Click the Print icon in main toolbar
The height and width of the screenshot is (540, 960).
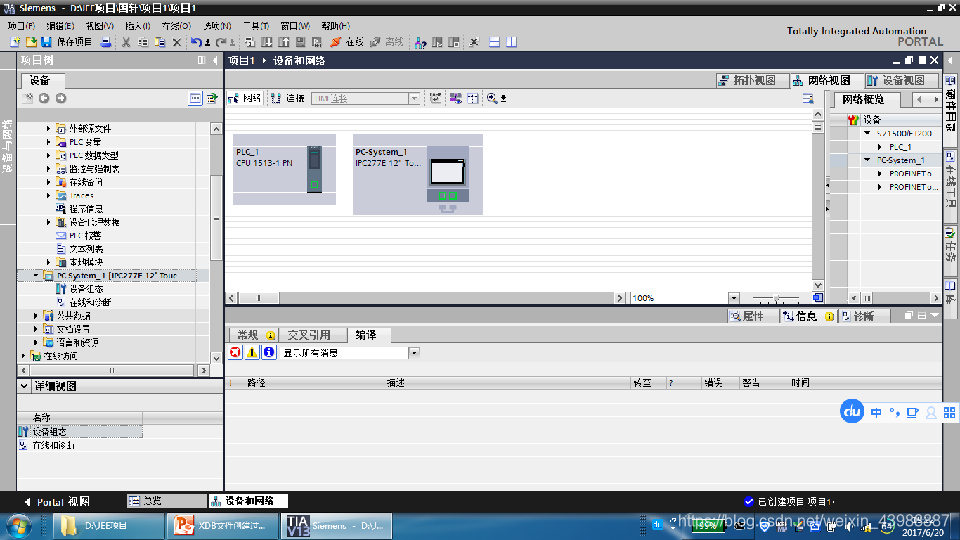pyautogui.click(x=106, y=42)
